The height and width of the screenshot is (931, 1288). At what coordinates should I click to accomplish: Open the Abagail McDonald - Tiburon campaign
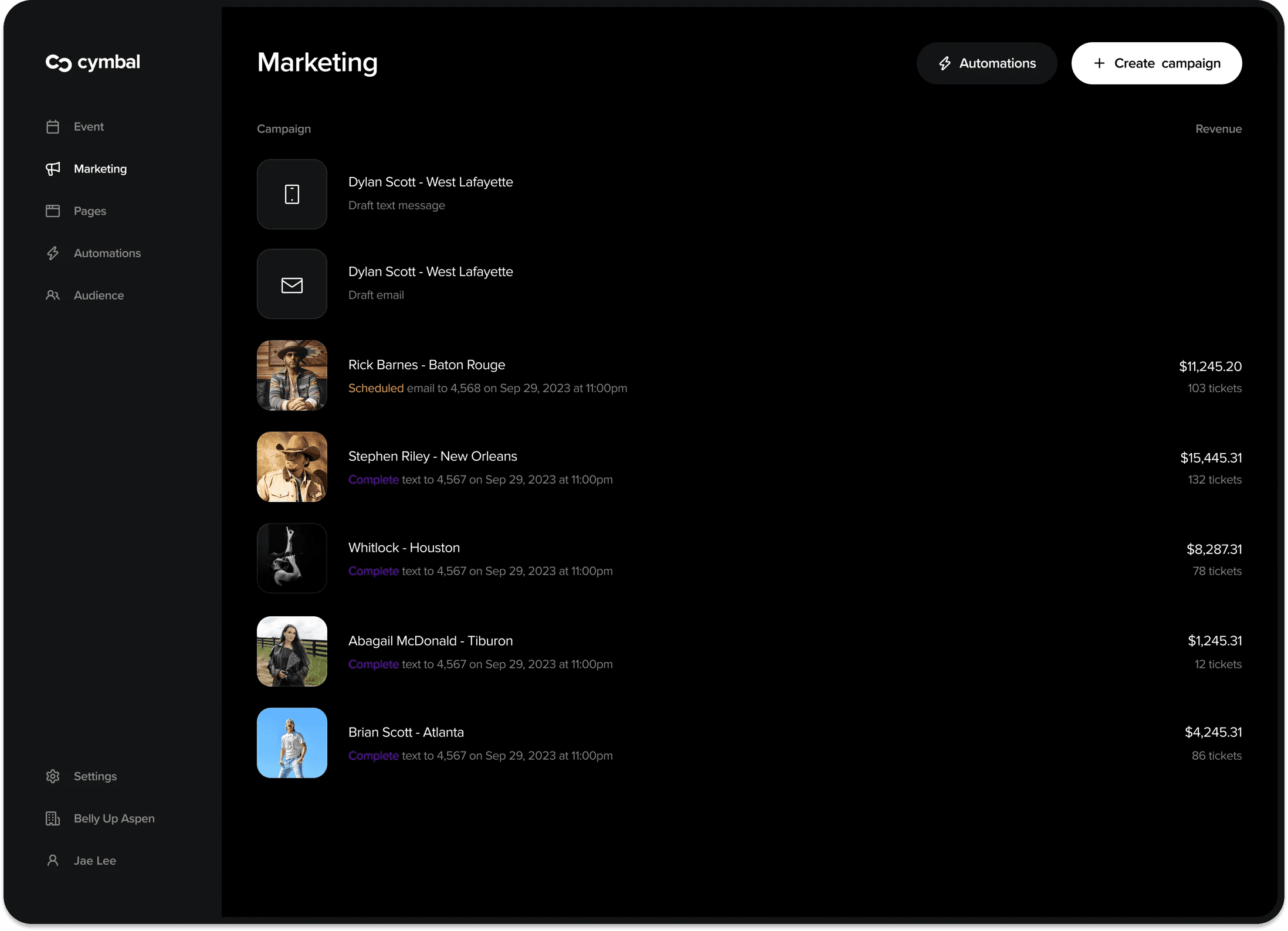click(430, 641)
